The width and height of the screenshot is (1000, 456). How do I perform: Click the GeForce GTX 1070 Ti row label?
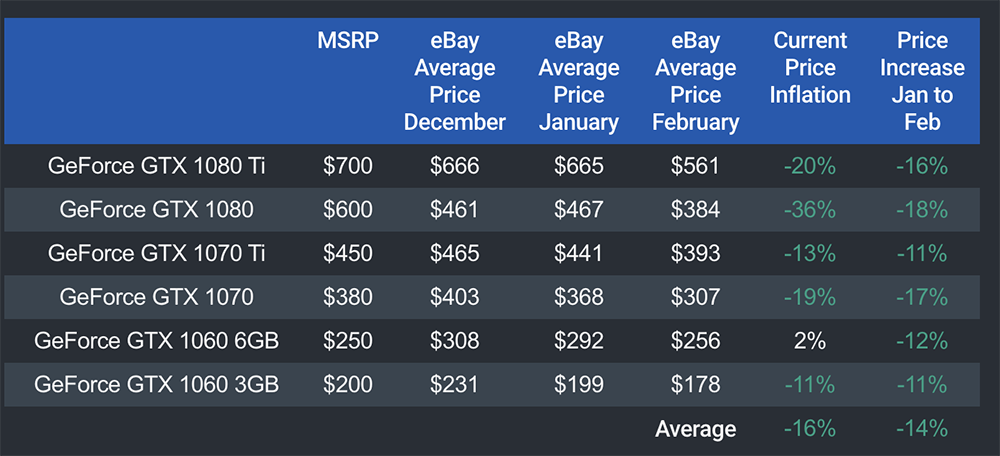(155, 253)
